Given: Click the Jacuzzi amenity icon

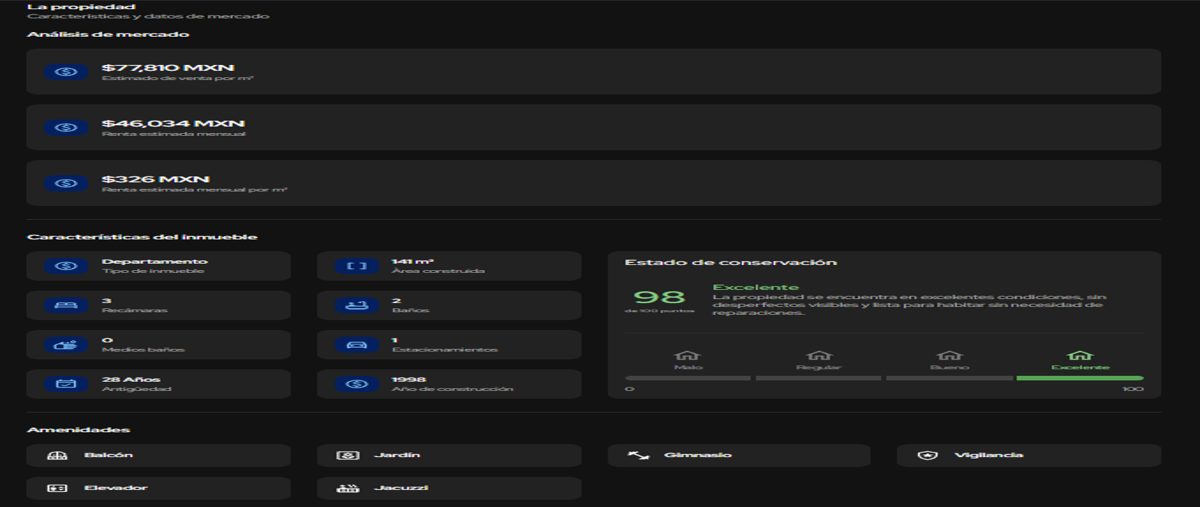Looking at the screenshot, I should click(x=350, y=489).
